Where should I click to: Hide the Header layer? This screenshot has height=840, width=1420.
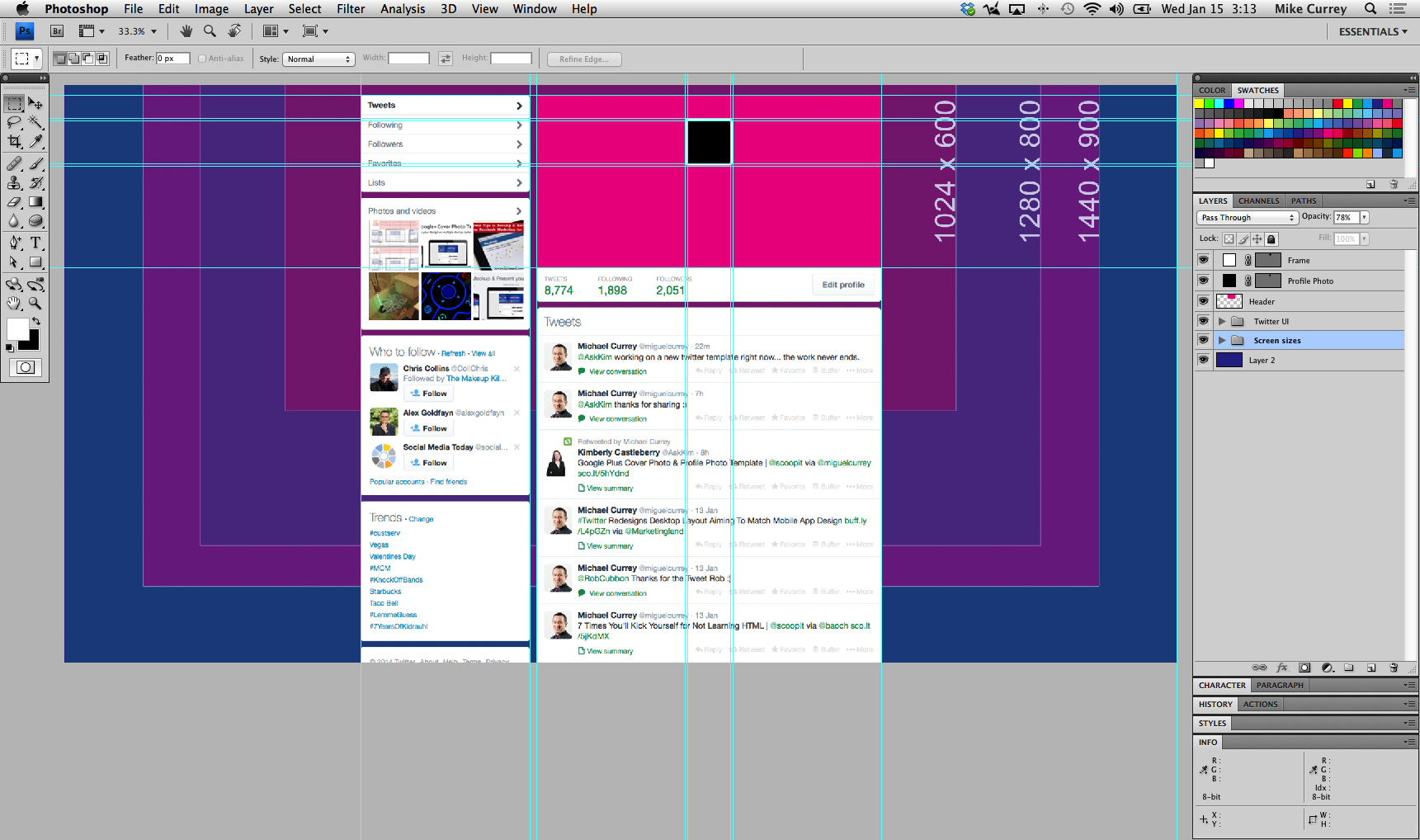pos(1203,301)
